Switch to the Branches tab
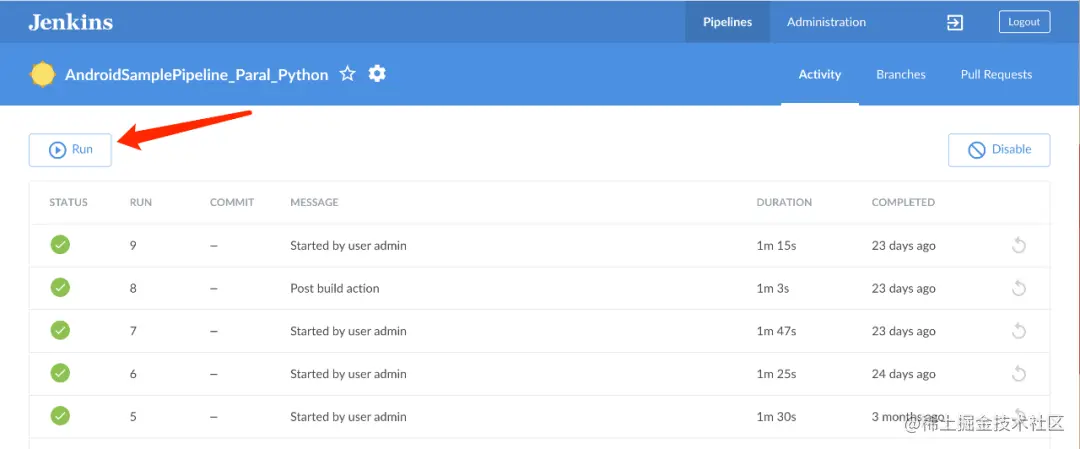 (901, 74)
